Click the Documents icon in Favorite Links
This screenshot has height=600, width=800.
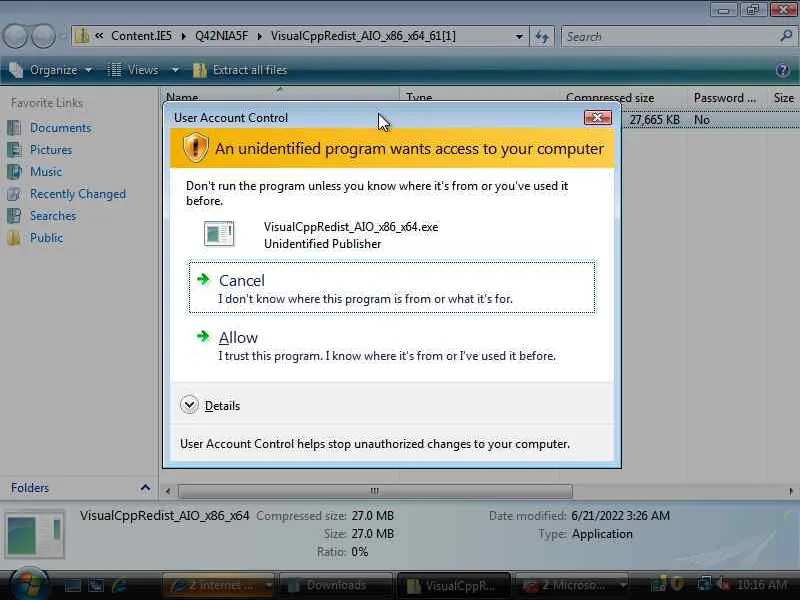14,128
